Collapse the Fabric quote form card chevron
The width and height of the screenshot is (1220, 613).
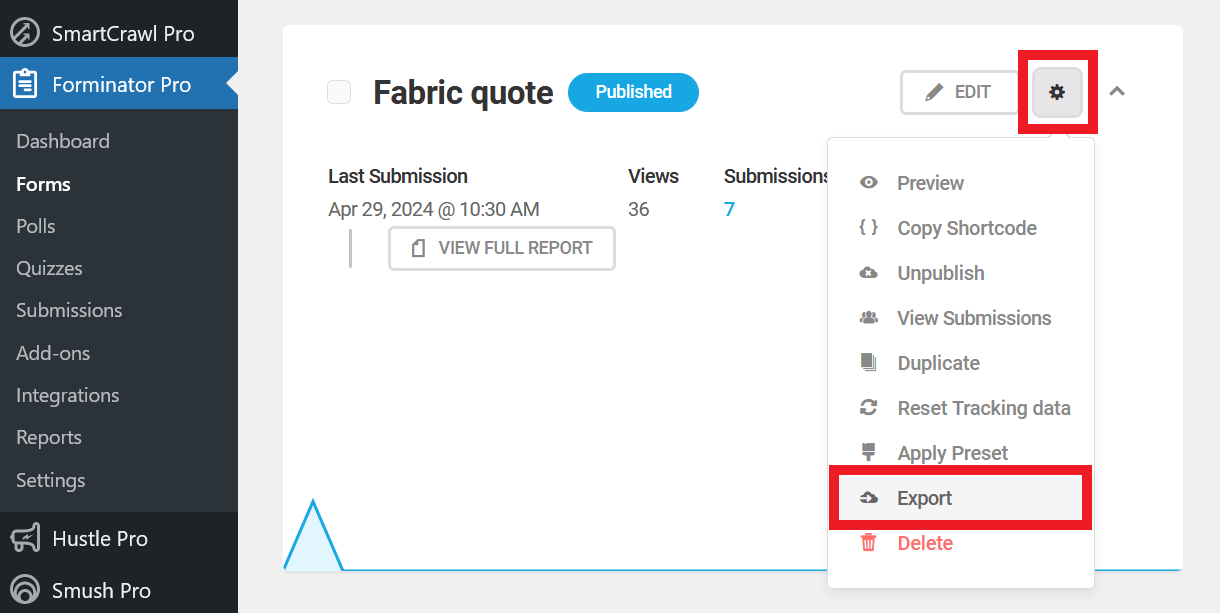(x=1117, y=92)
